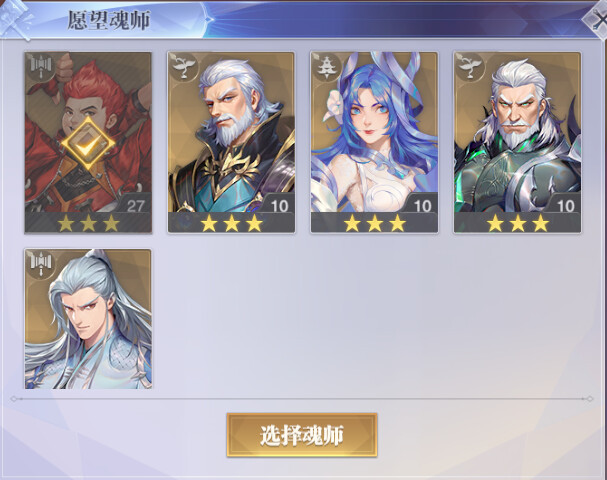
Task: Click the three-star rating under red-haired hero
Action: [88, 223]
